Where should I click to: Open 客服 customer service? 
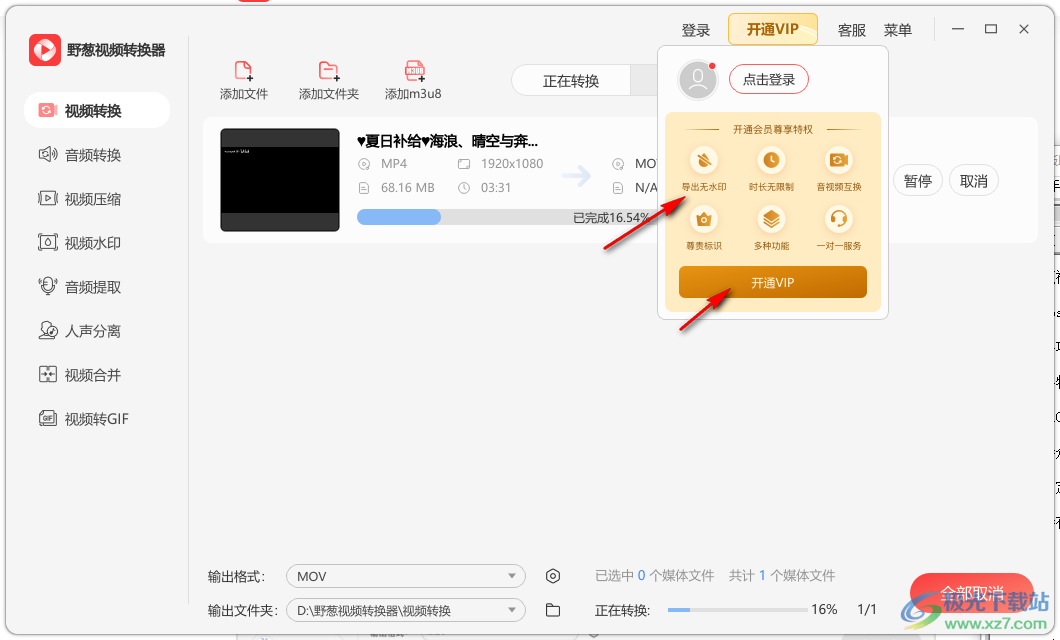(852, 30)
